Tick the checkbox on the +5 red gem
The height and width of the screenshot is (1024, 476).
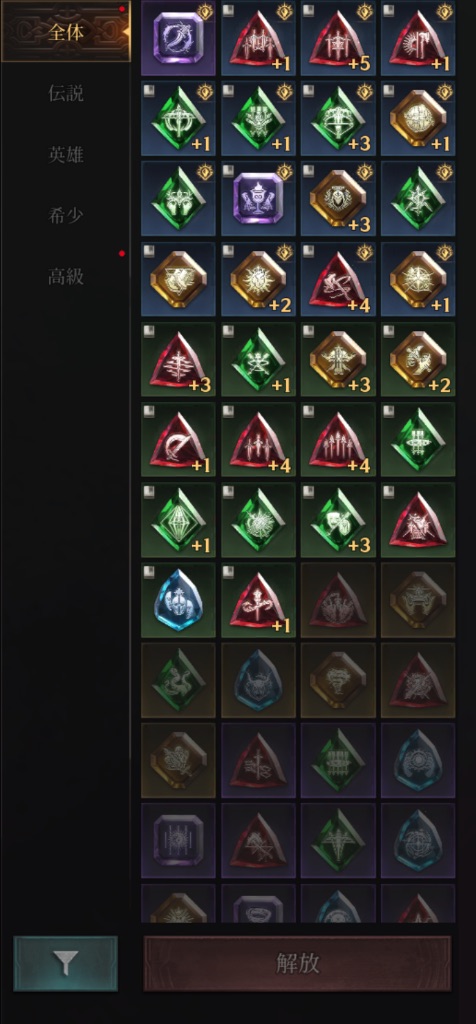(308, 10)
